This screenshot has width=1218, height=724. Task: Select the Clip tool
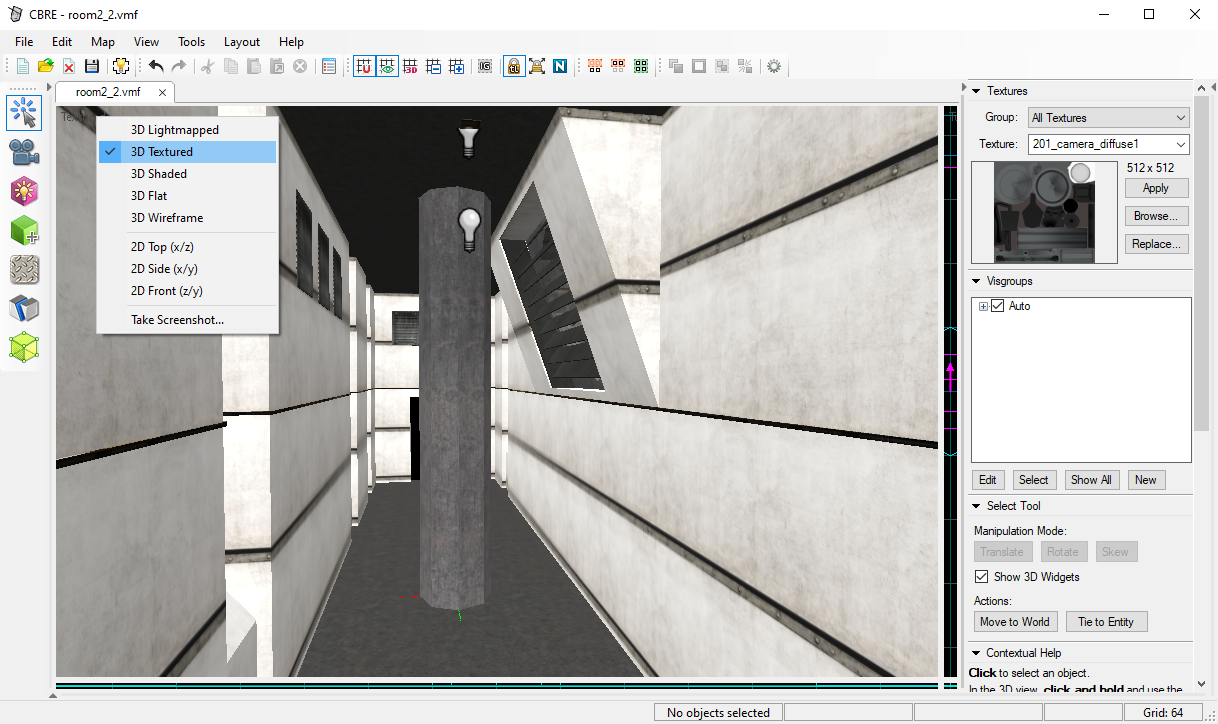pos(24,308)
